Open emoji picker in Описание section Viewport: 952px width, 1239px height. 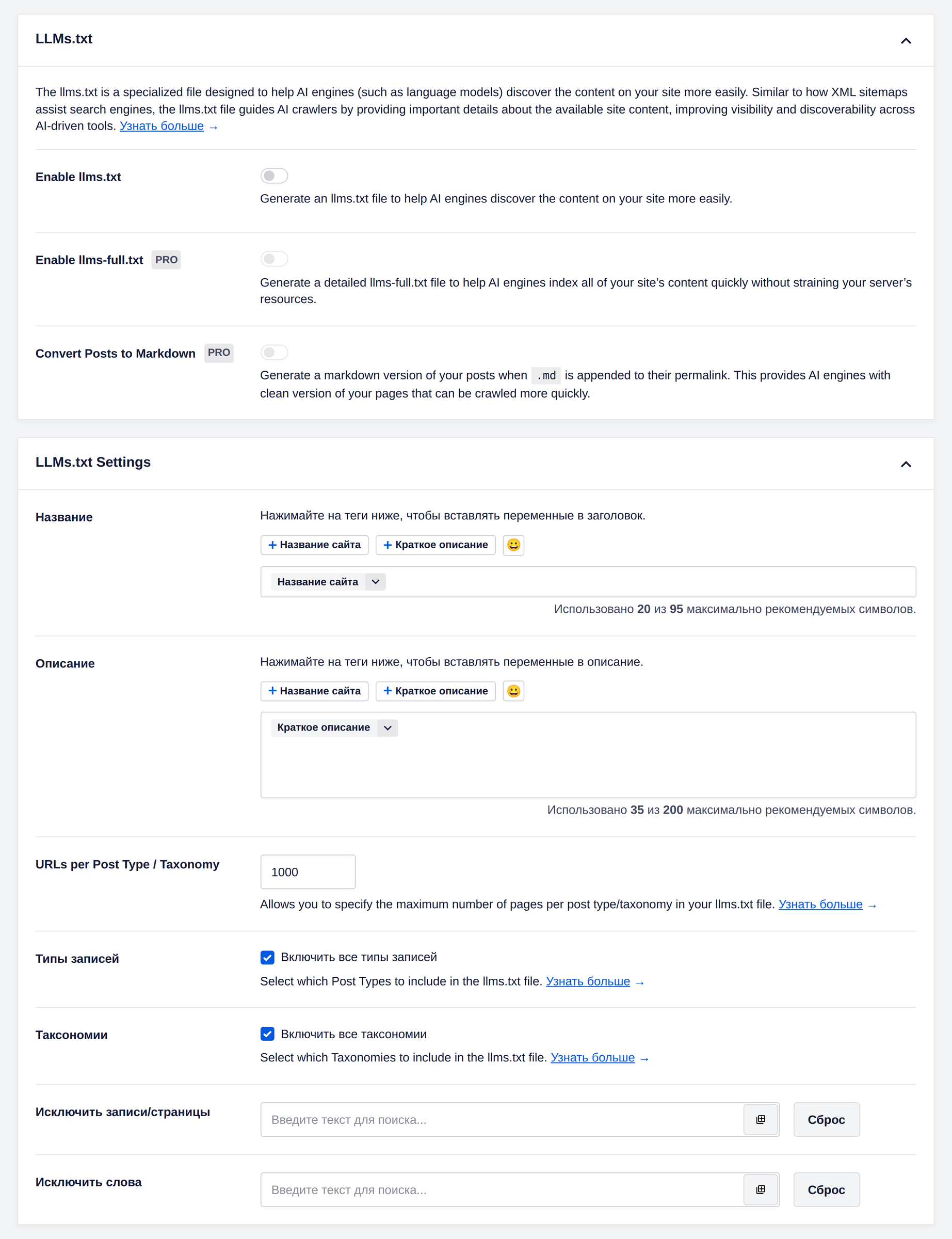(513, 691)
